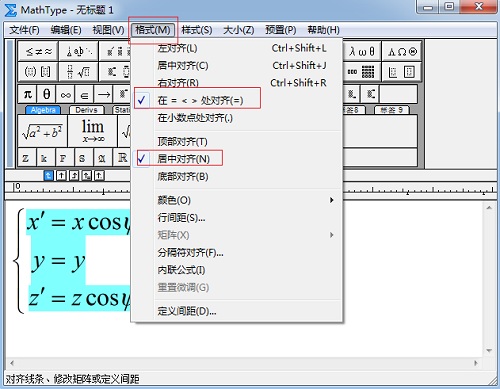Insert the F symbol from small bar

(x=63, y=158)
